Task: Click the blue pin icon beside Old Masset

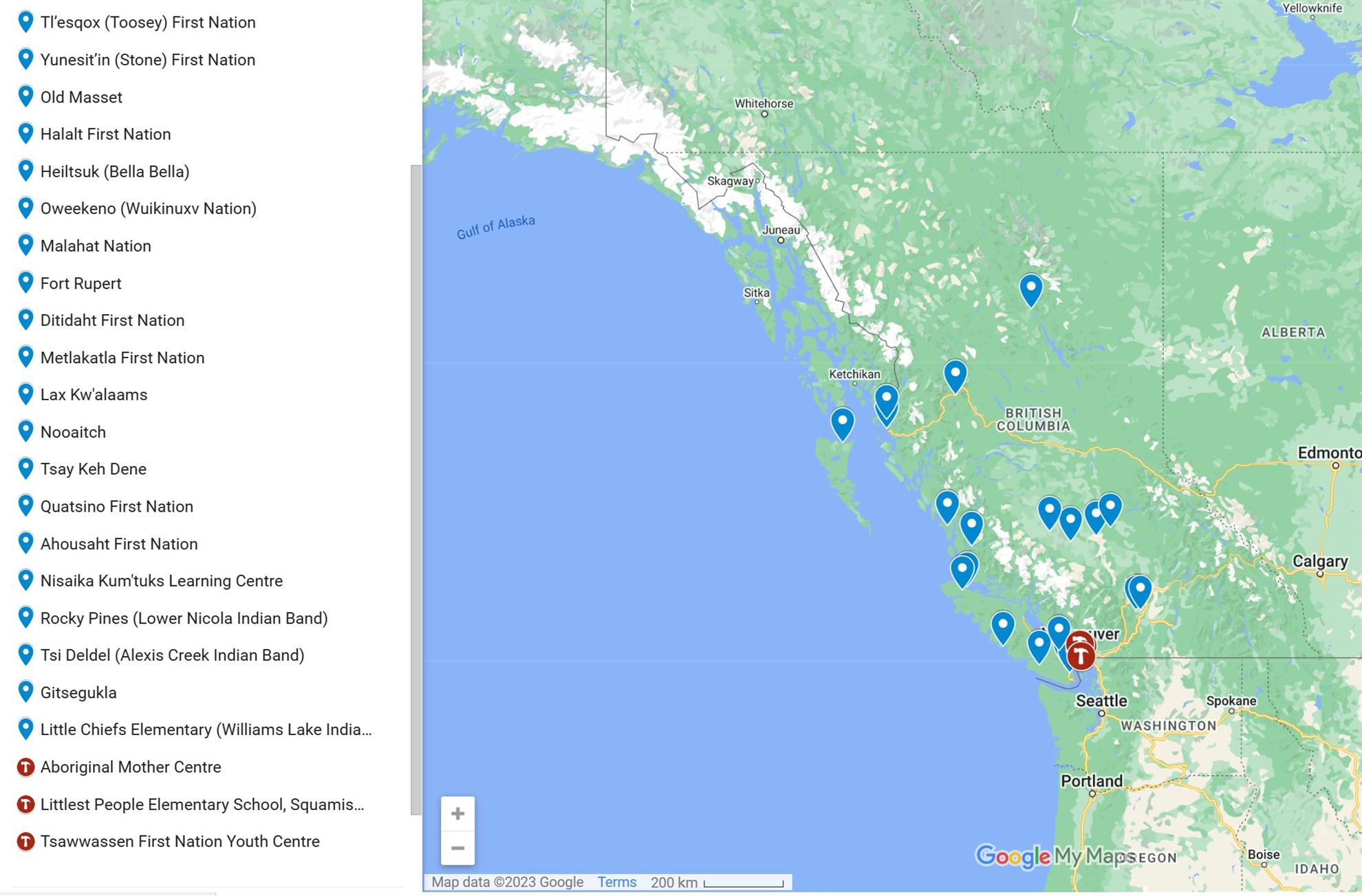Action: click(25, 97)
